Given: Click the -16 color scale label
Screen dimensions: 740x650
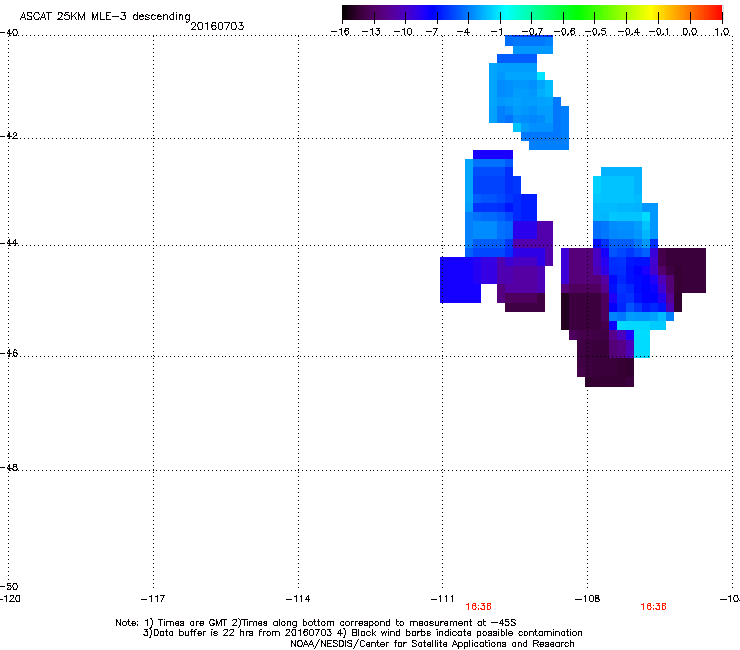Looking at the screenshot, I should tap(340, 32).
